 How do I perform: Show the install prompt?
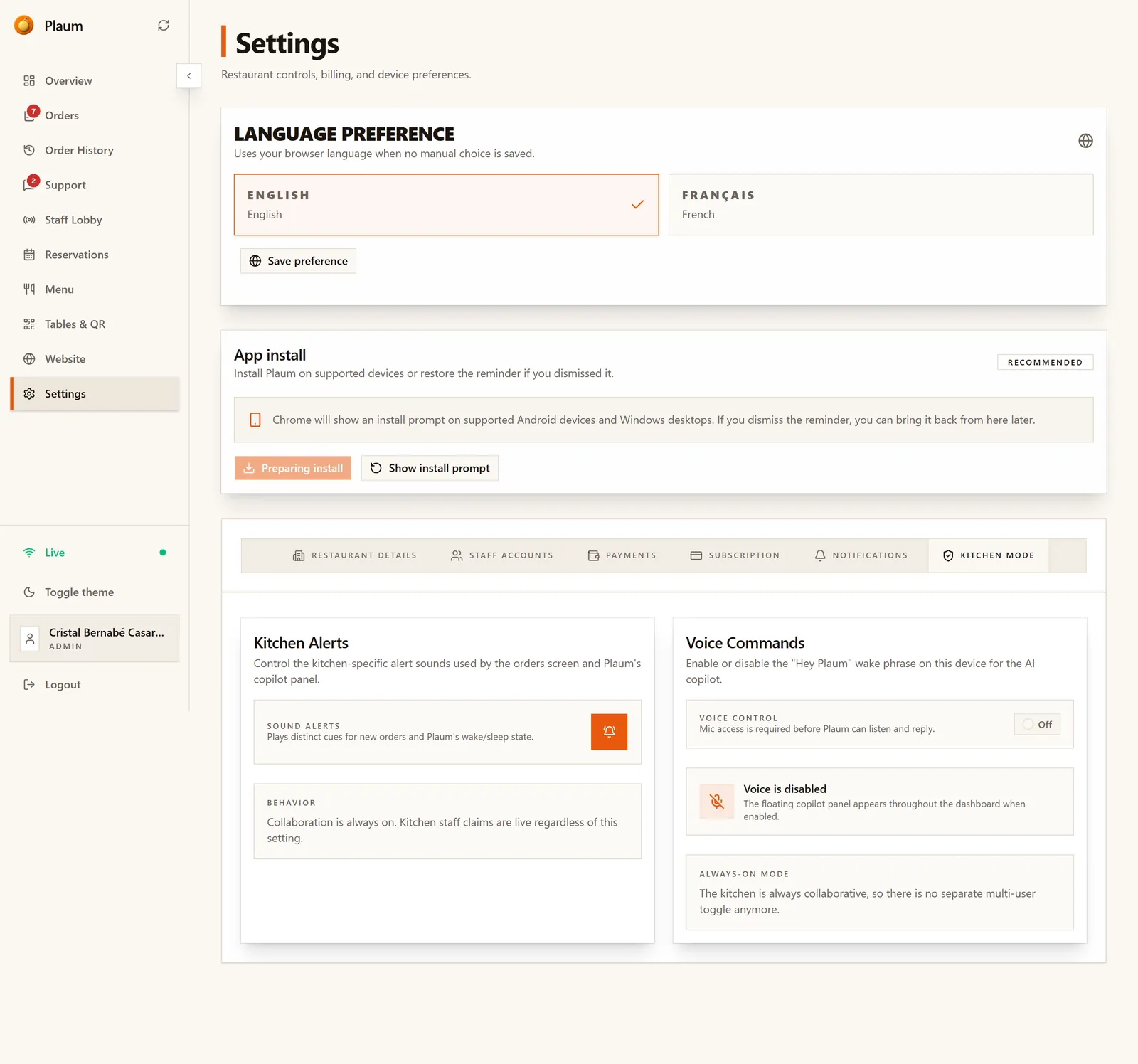(x=430, y=468)
